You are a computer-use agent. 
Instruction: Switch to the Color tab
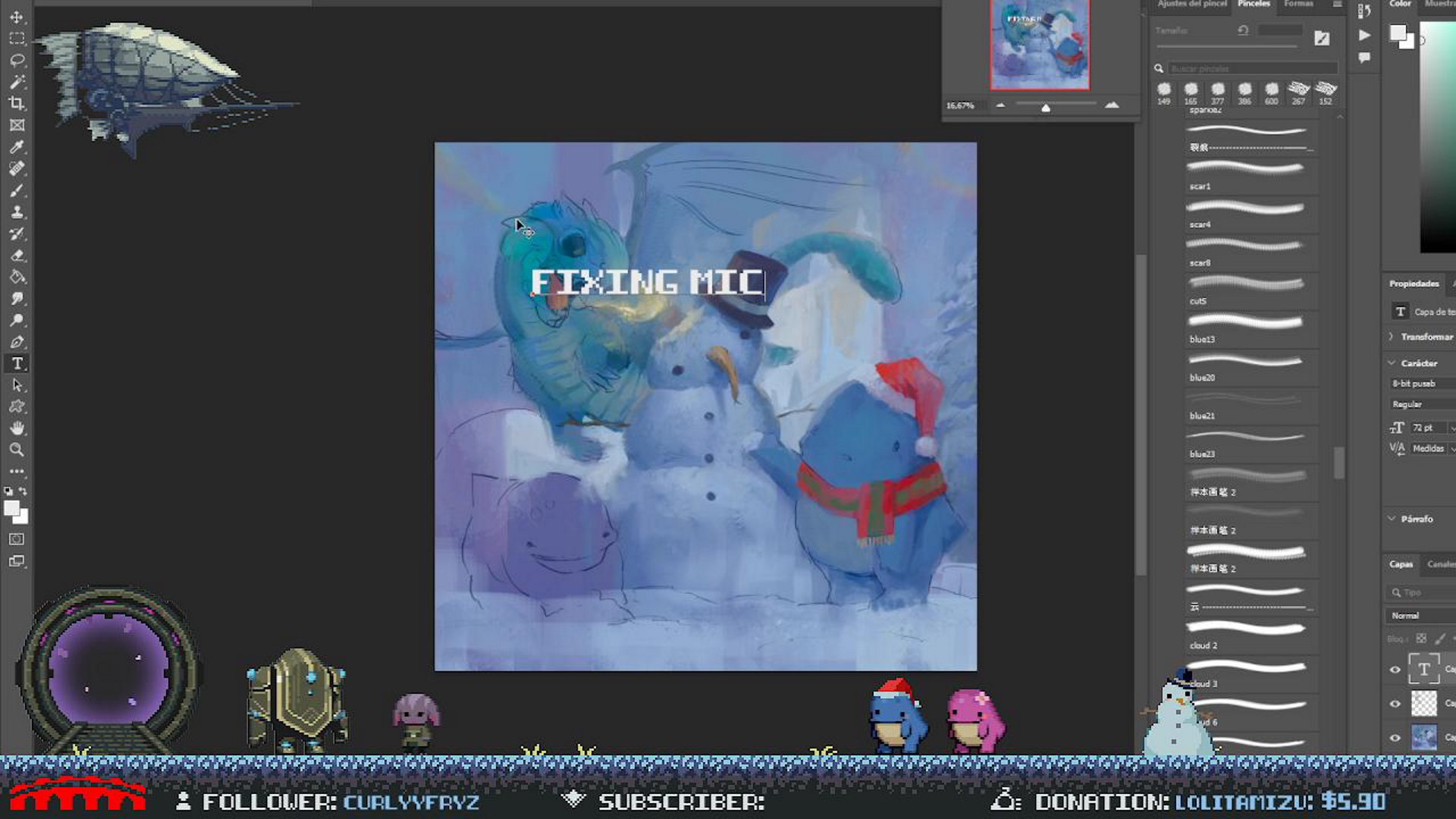[1400, 4]
